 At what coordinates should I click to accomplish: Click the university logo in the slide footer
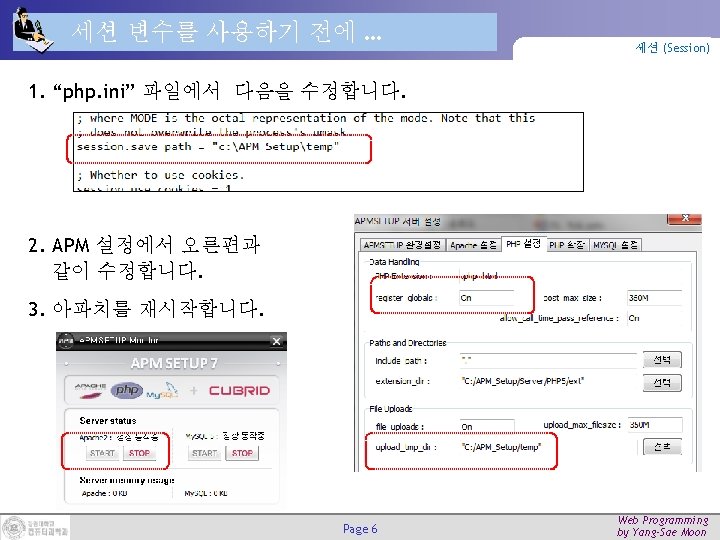(x=36, y=527)
